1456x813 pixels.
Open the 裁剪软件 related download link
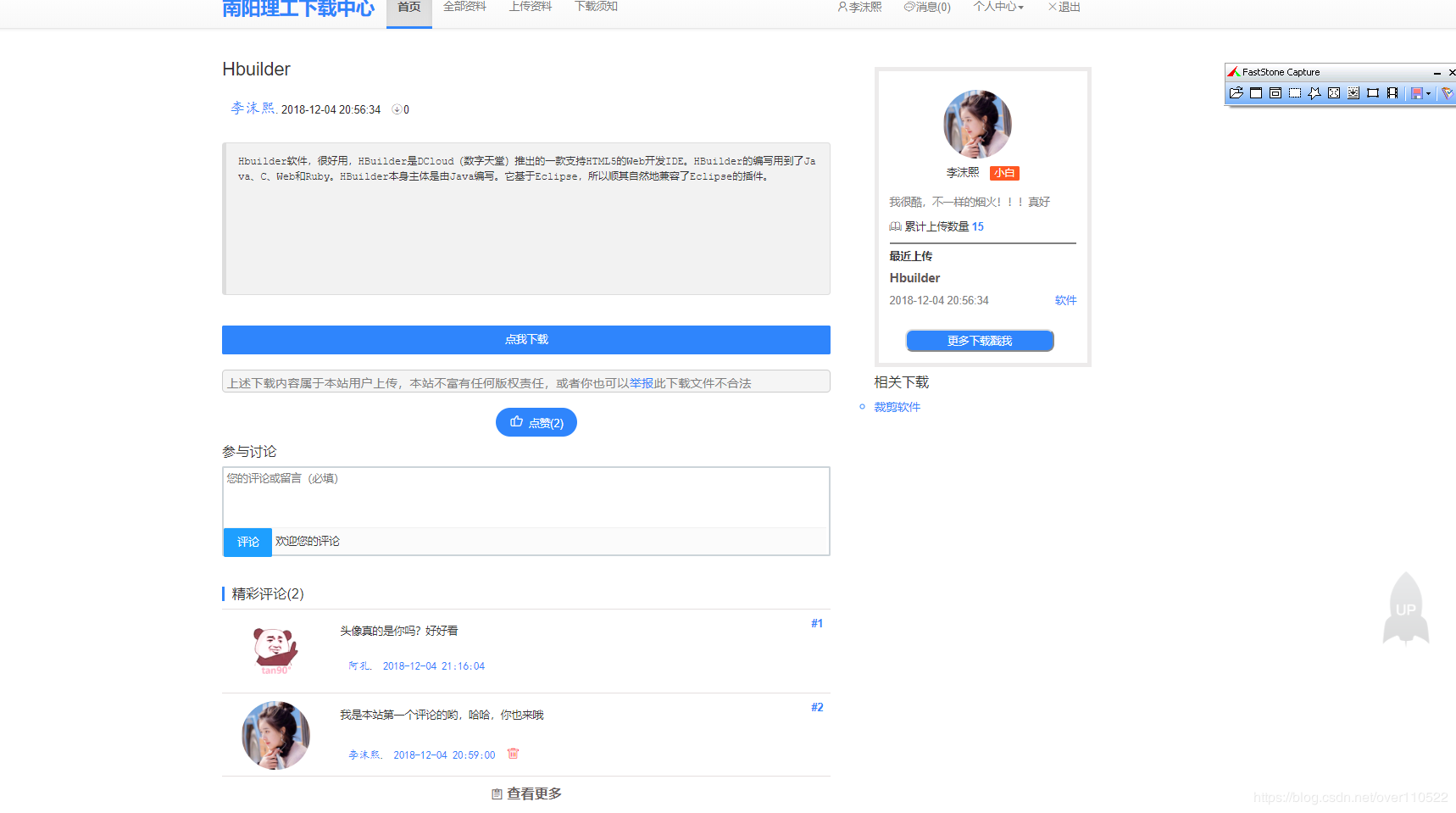897,407
